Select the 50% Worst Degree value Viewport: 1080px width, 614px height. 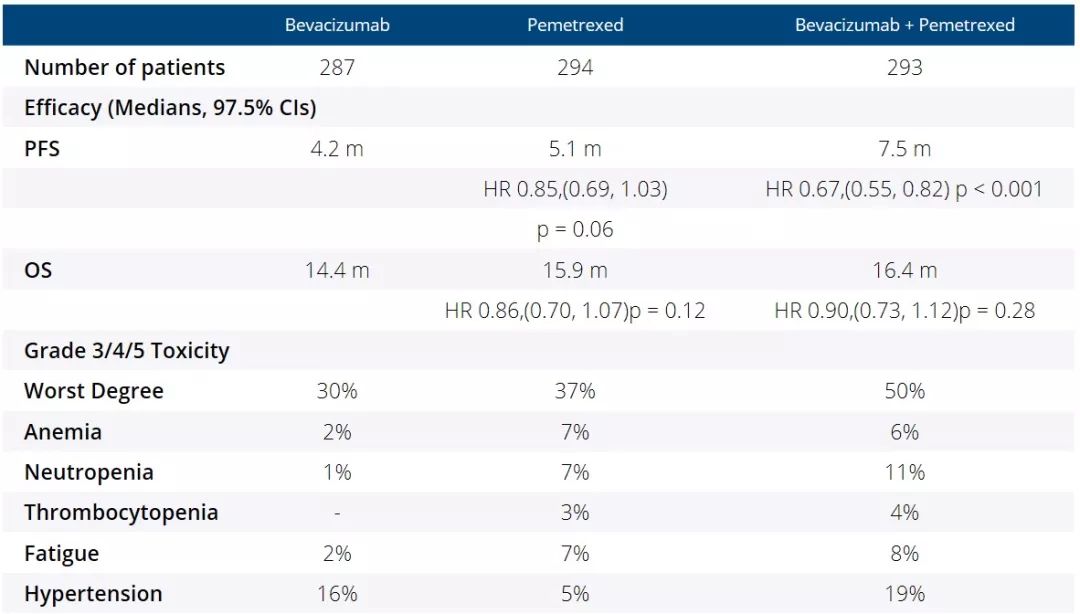[904, 391]
